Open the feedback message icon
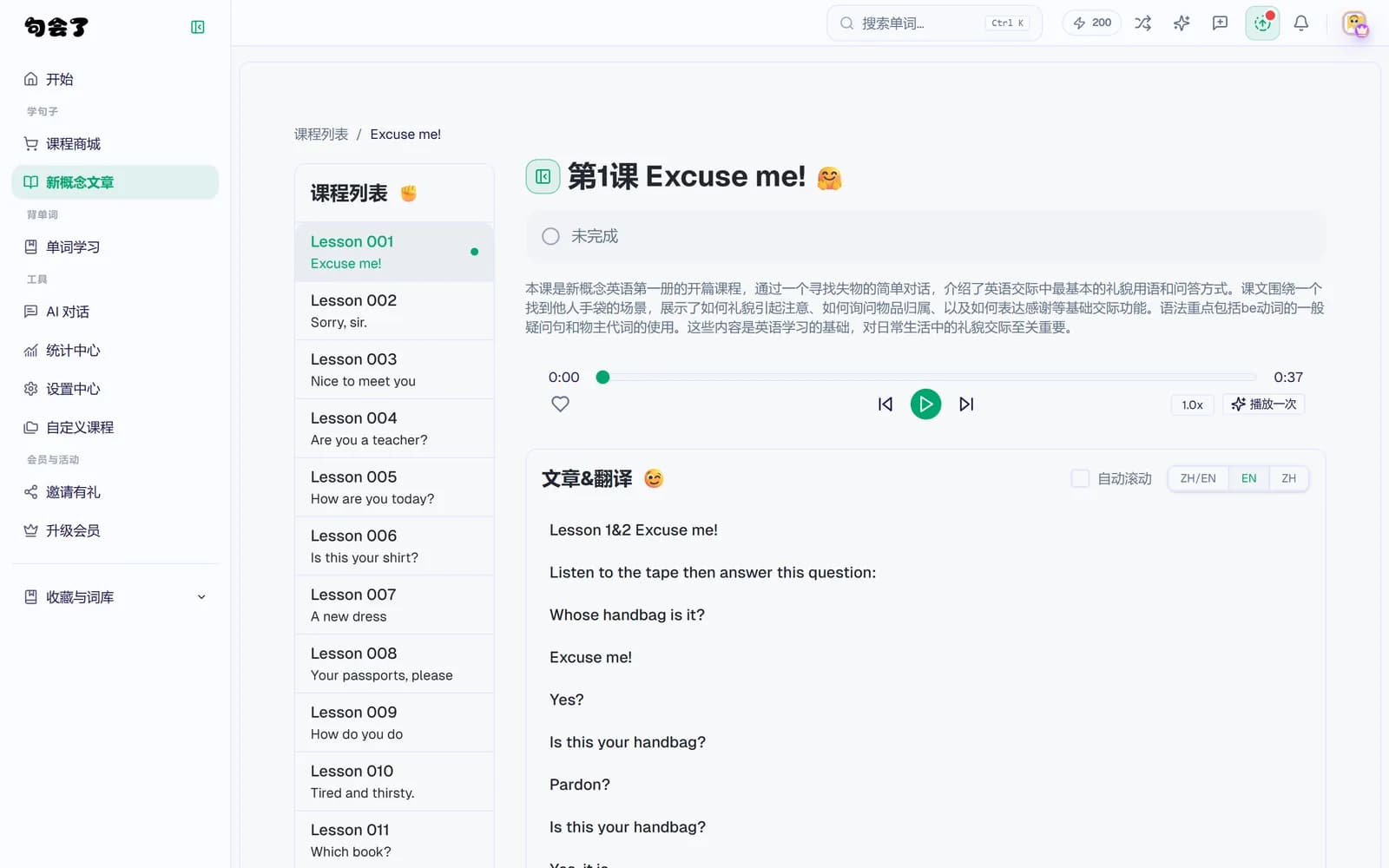Image resolution: width=1389 pixels, height=868 pixels. coord(1220,23)
